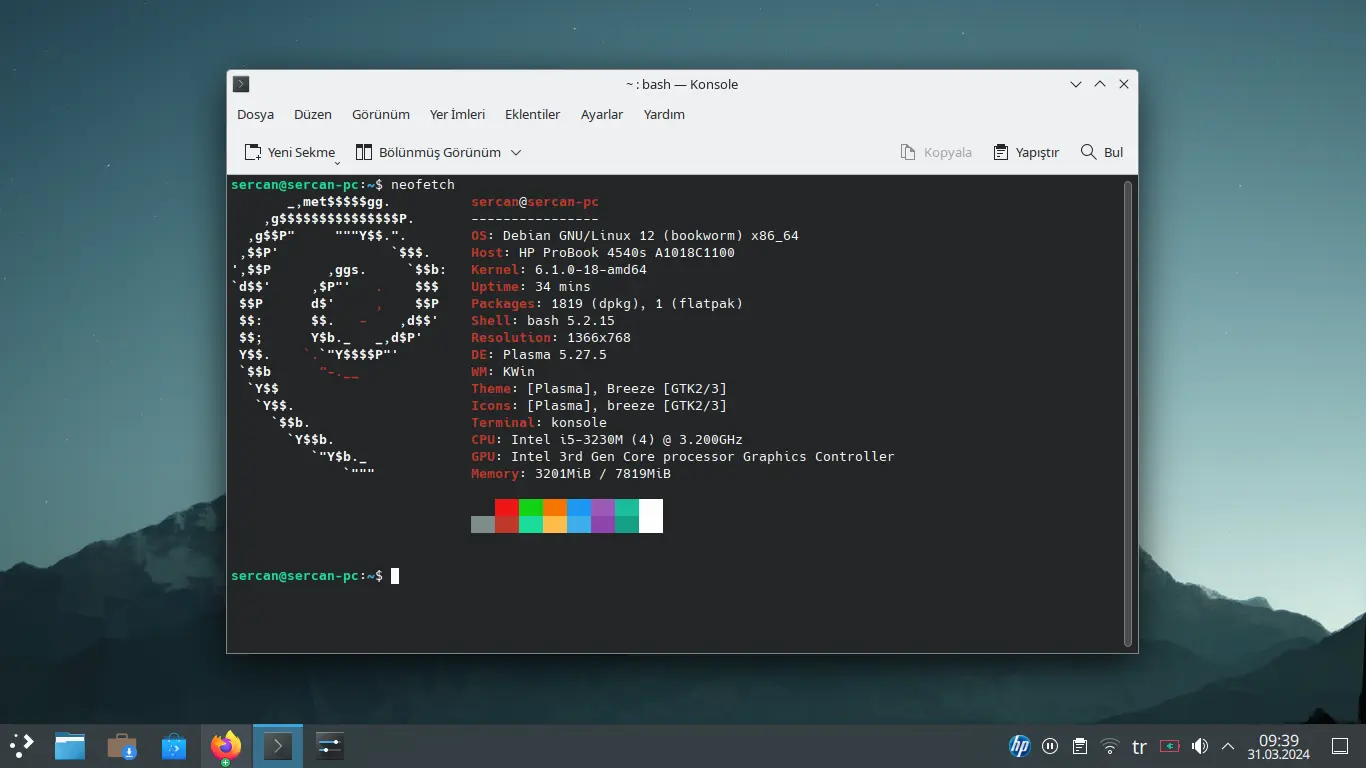Click the Terminal konsole line
The height and width of the screenshot is (768, 1366).
click(539, 423)
